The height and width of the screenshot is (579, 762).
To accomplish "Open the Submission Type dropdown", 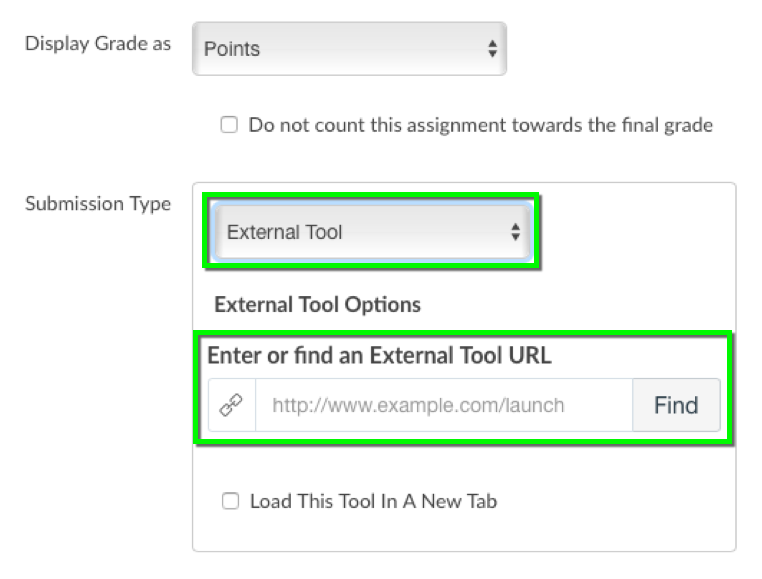I will click(x=373, y=232).
